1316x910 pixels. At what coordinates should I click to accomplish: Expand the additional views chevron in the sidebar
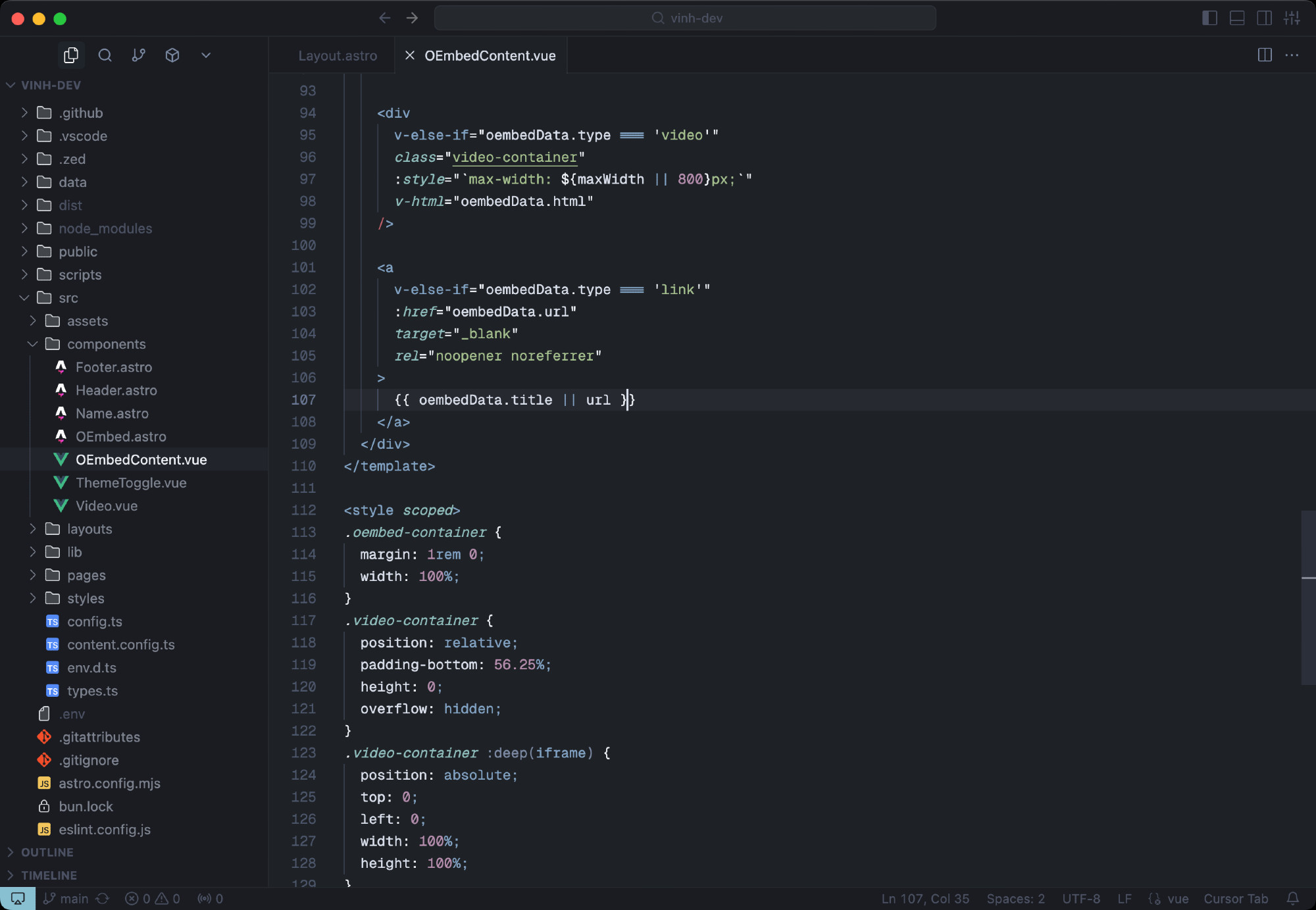coord(206,55)
